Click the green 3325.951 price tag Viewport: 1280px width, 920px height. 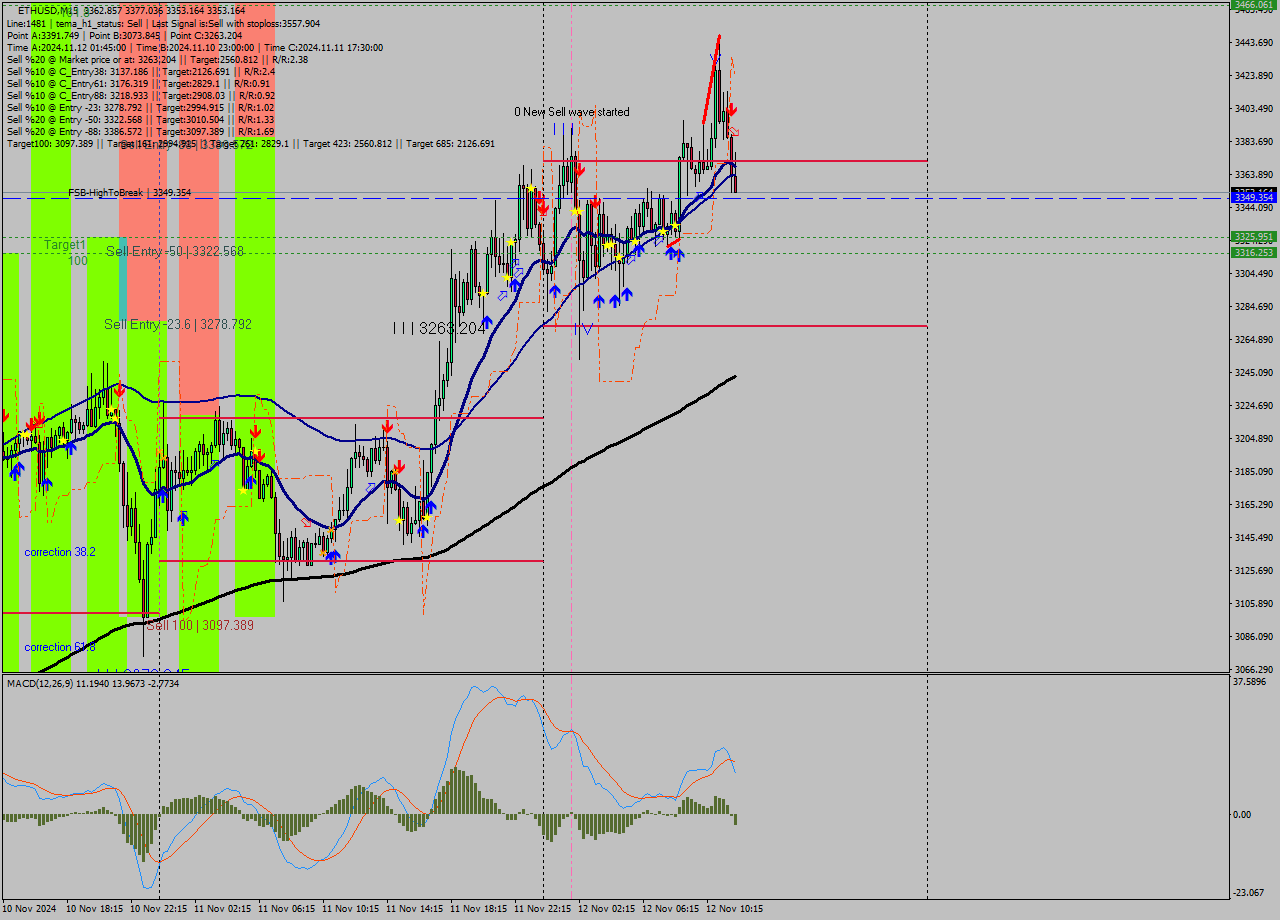click(x=1254, y=237)
